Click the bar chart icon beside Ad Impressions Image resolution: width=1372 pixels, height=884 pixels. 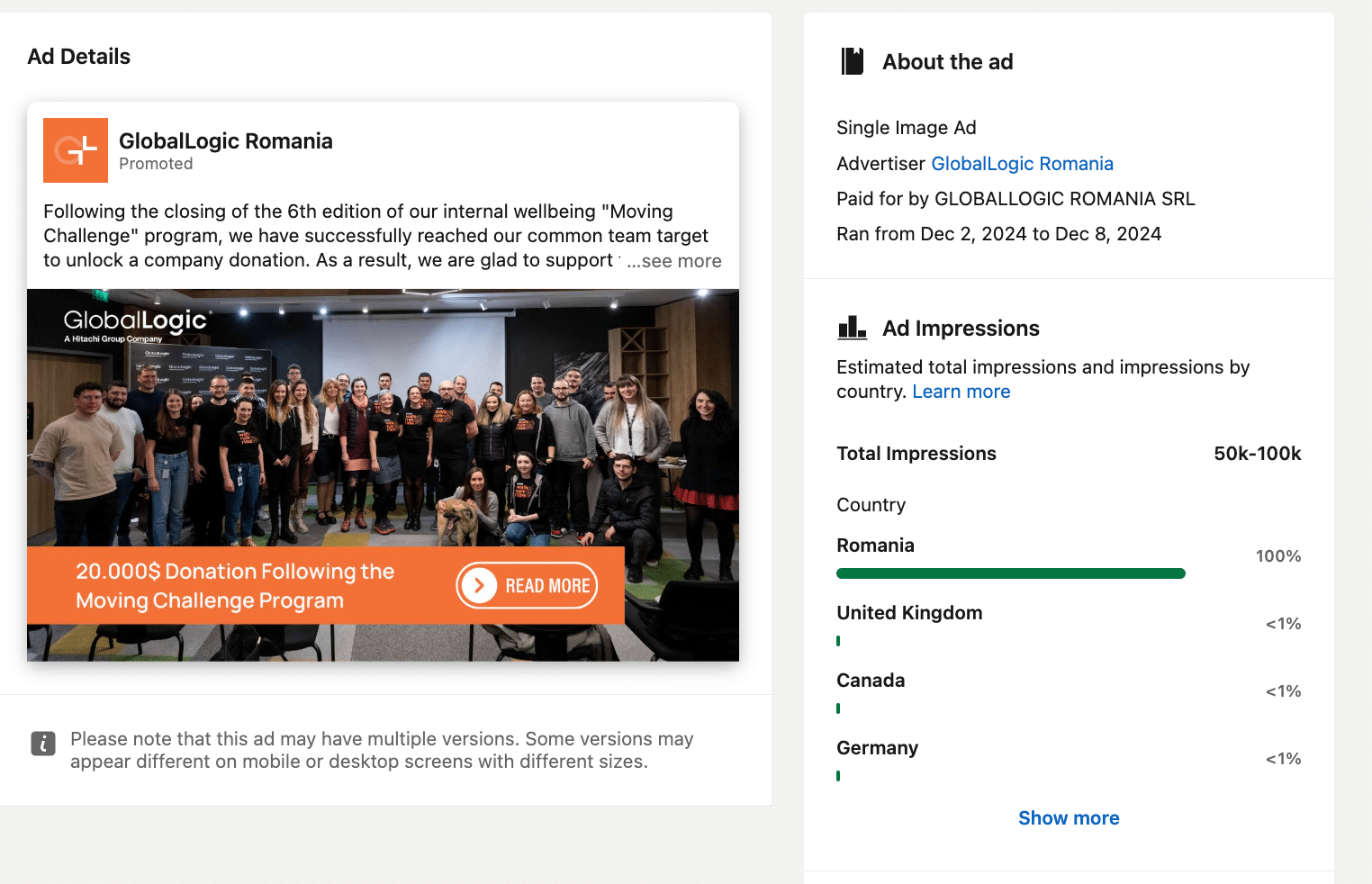(852, 328)
